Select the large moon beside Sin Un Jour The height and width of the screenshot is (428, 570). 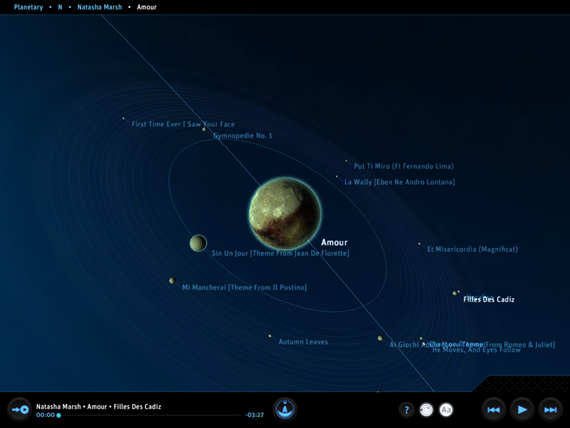click(x=198, y=243)
